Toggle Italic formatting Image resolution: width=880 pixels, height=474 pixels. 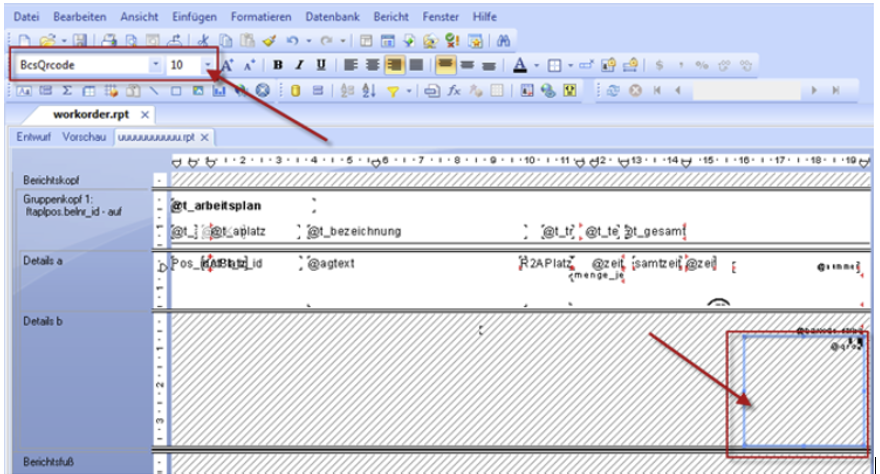click(x=299, y=65)
